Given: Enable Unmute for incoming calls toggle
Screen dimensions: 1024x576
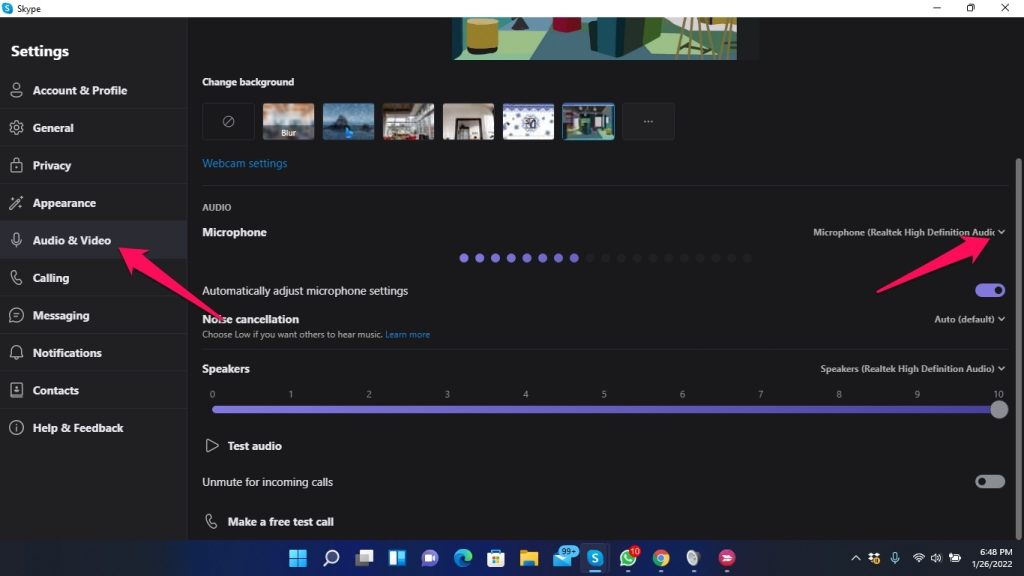Looking at the screenshot, I should 990,482.
